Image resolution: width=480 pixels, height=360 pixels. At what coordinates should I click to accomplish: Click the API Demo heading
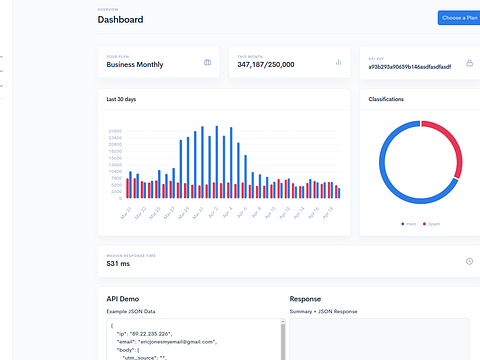coord(123,299)
